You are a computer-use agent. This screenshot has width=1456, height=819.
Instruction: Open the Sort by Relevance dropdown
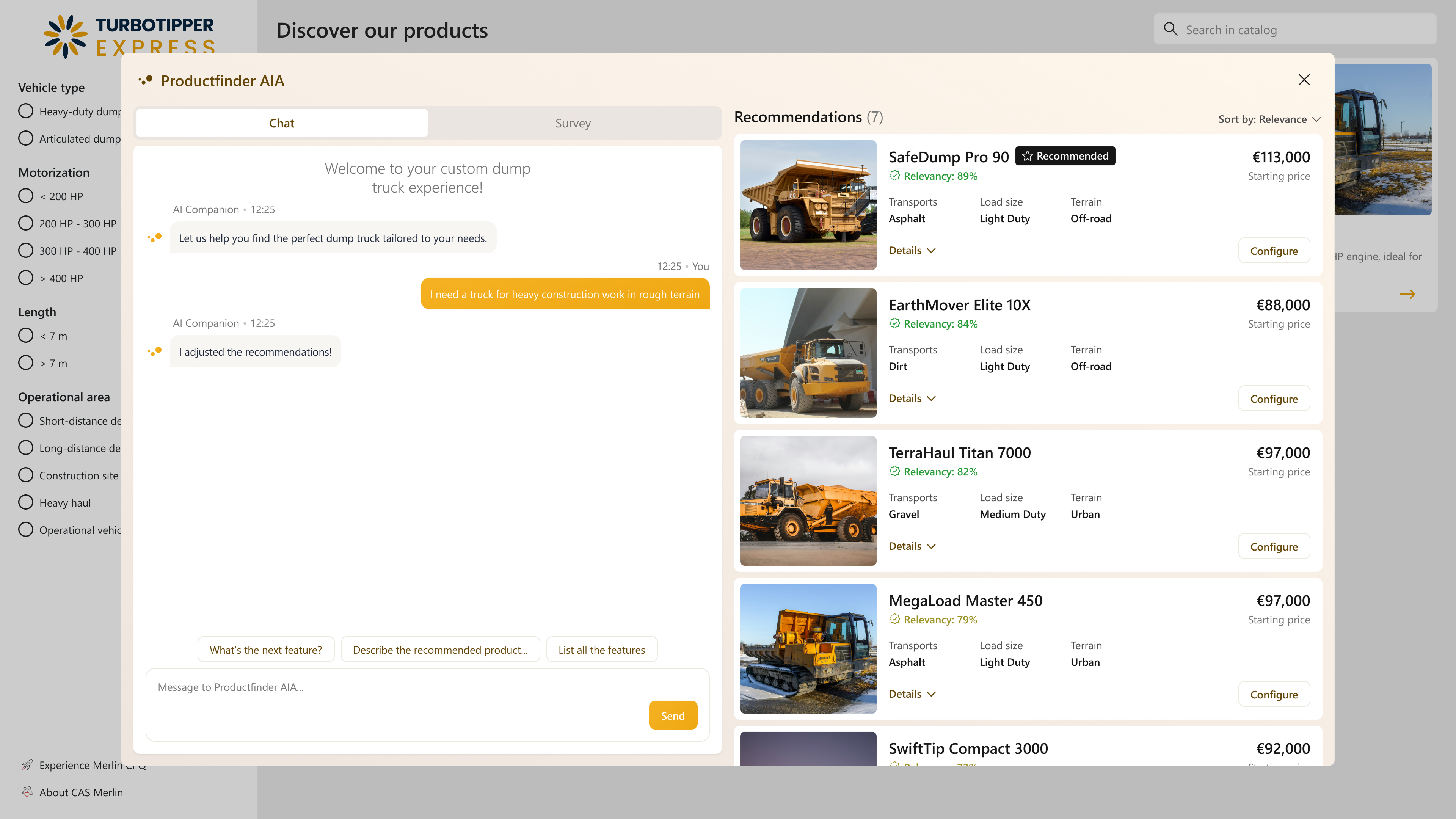tap(1269, 119)
